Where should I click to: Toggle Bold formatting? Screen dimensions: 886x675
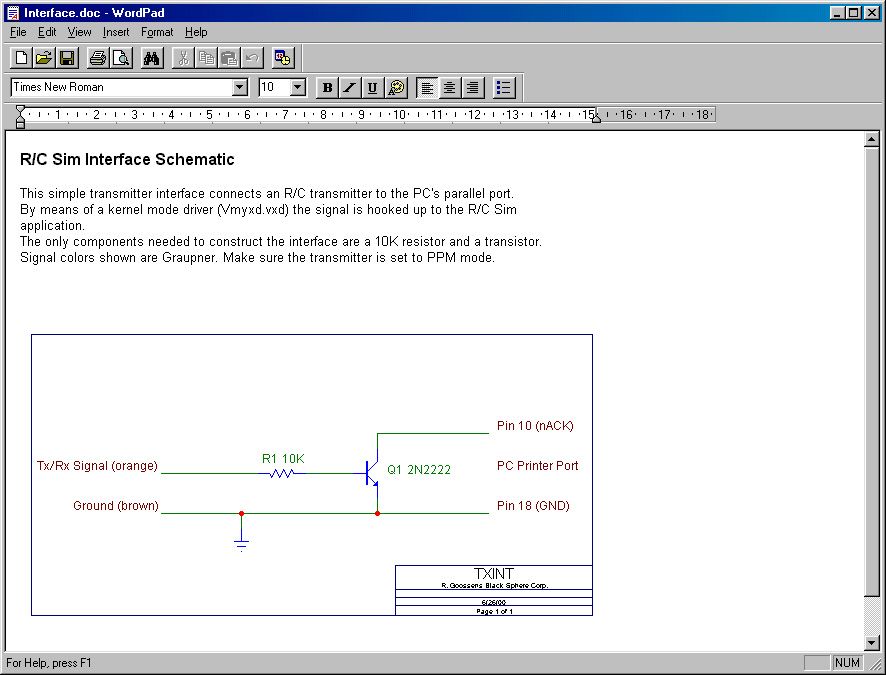[x=327, y=88]
